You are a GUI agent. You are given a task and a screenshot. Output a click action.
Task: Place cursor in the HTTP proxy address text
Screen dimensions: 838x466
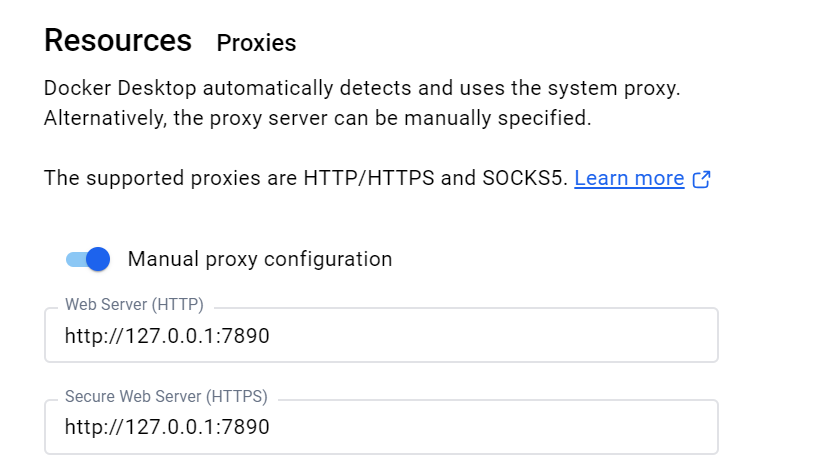[167, 336]
